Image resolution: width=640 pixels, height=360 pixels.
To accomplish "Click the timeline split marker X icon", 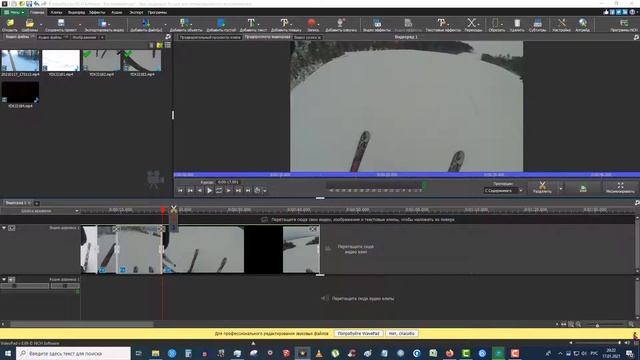I will tap(173, 209).
